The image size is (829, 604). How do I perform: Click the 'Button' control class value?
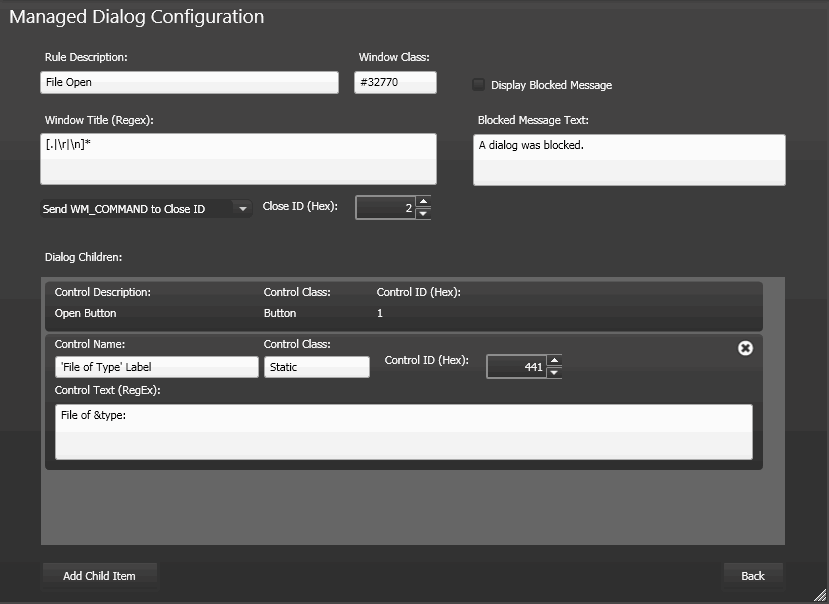[280, 313]
